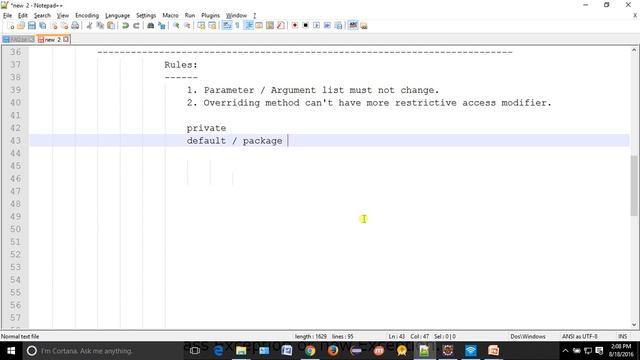This screenshot has width=640, height=360.
Task: Close the 'new 2' tab with its X
Action: [x=66, y=39]
